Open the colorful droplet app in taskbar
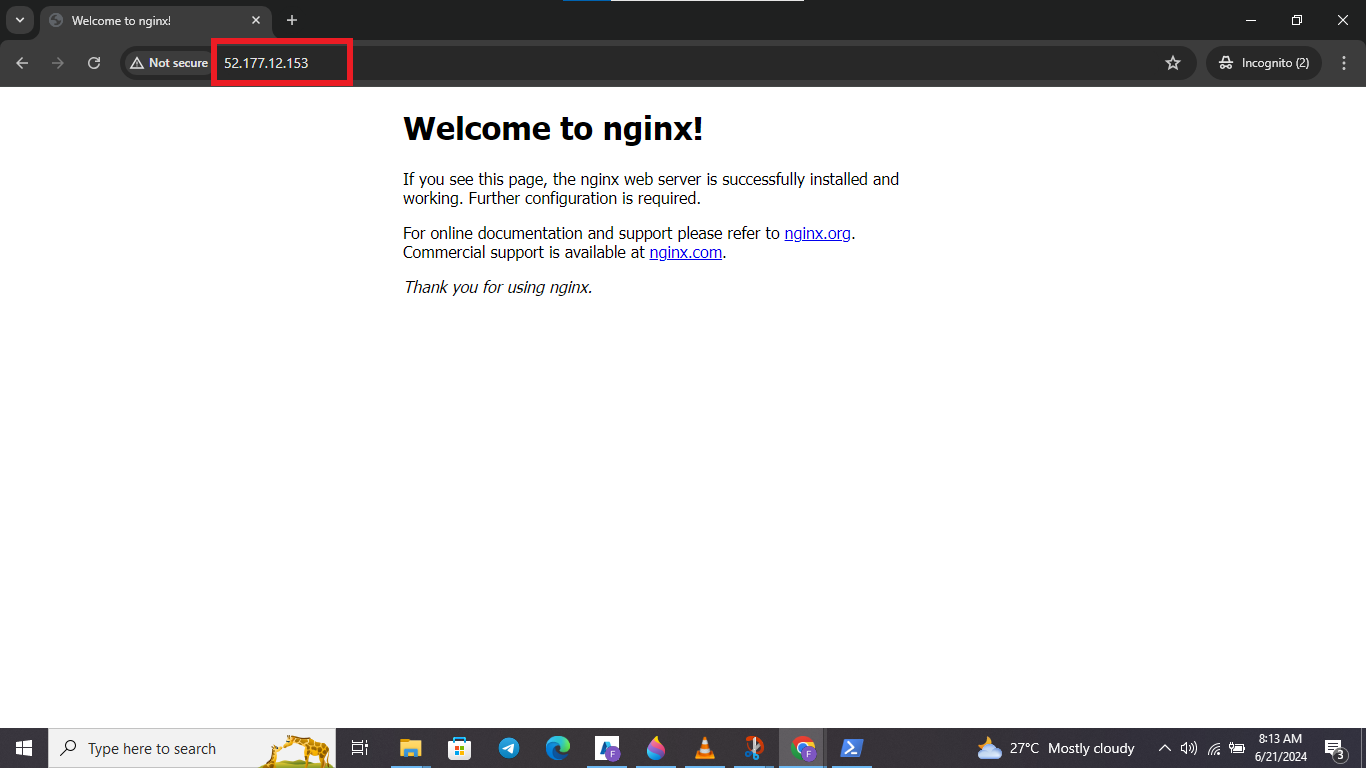The width and height of the screenshot is (1366, 768). (x=656, y=748)
